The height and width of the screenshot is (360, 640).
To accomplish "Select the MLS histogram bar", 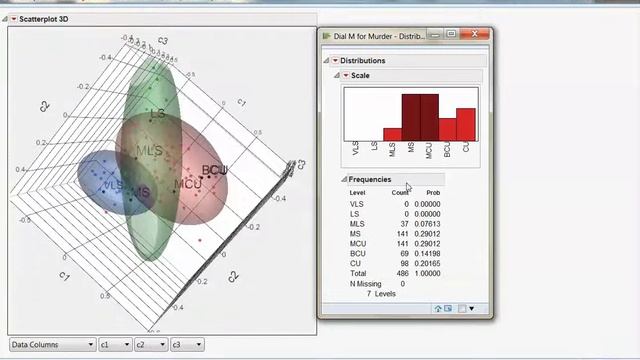I will (x=392, y=134).
